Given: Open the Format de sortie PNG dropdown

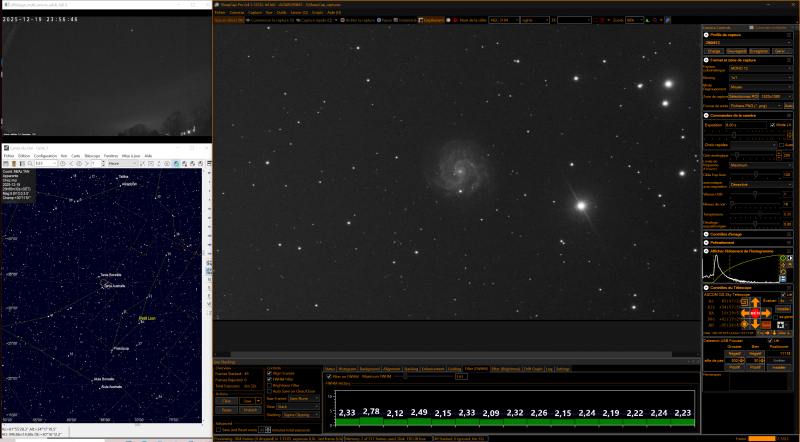Looking at the screenshot, I should (x=756, y=106).
